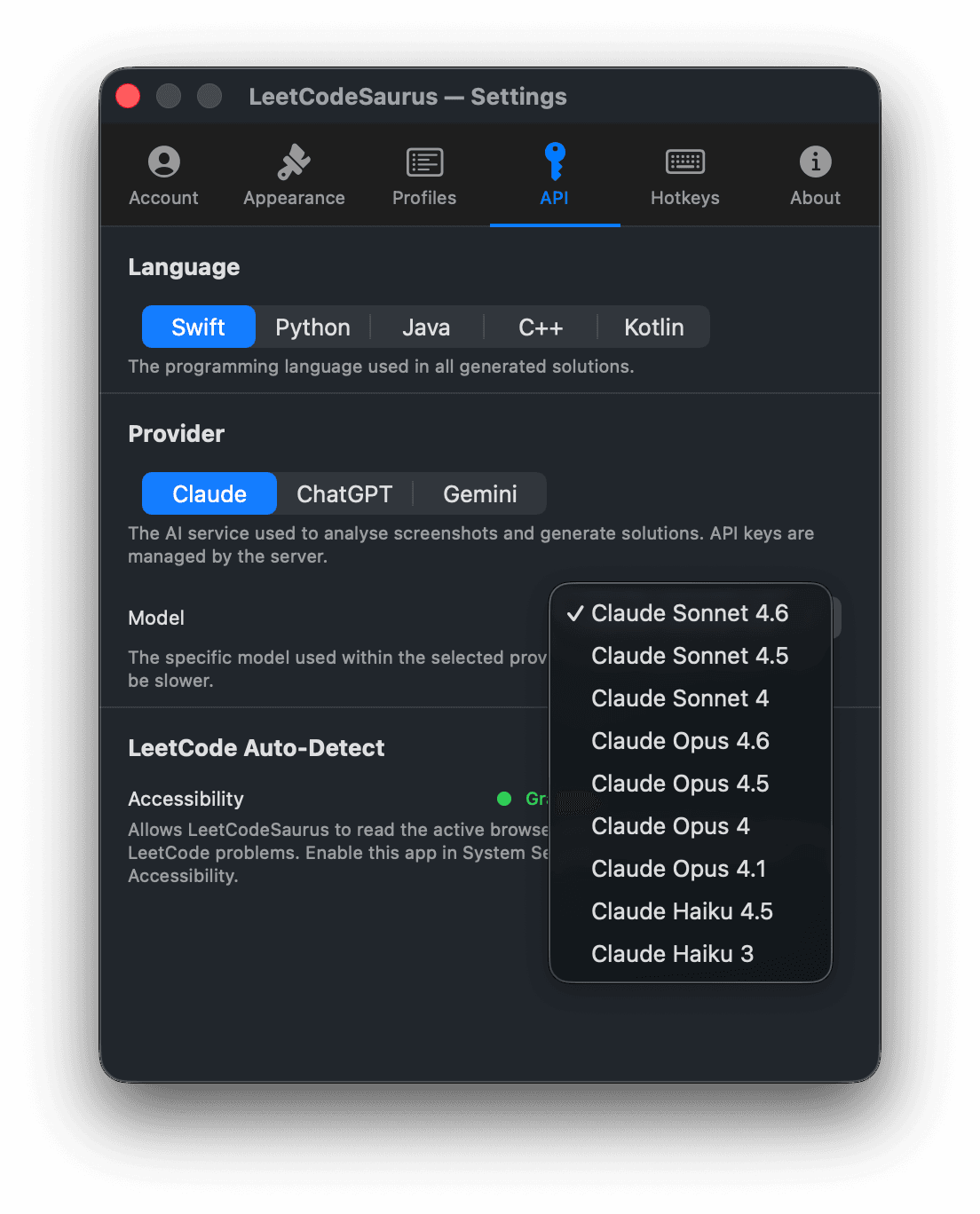Select Java as the language
Viewport: 980px width, 1214px height.
pos(426,327)
